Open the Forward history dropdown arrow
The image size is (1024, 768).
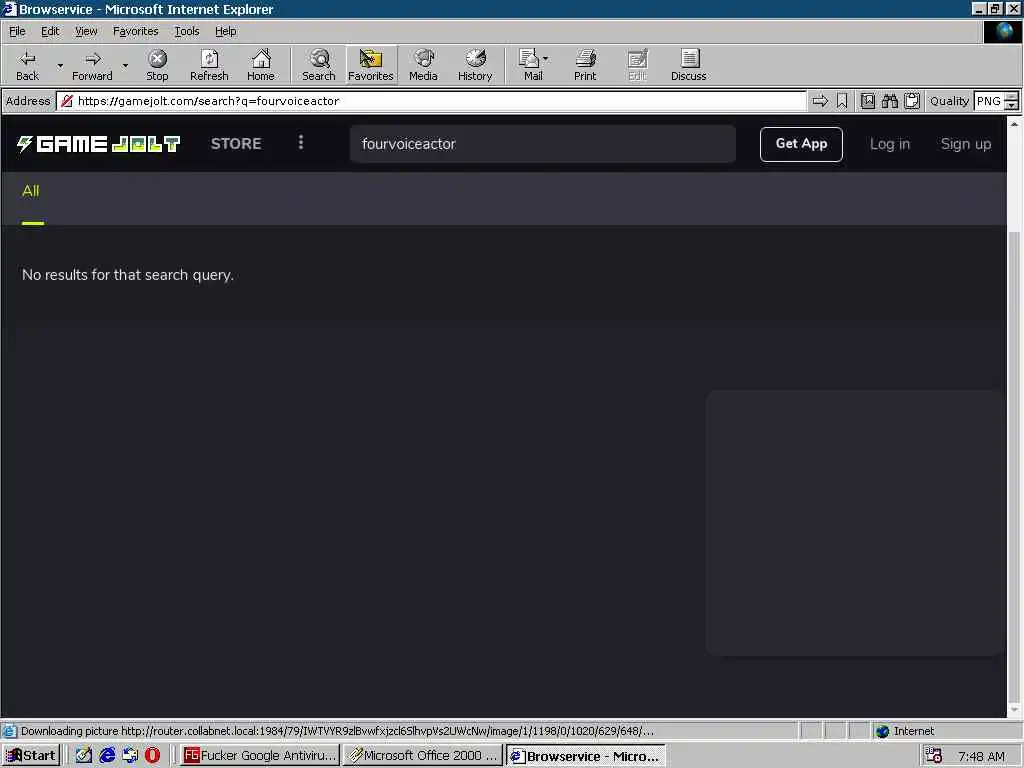click(125, 65)
